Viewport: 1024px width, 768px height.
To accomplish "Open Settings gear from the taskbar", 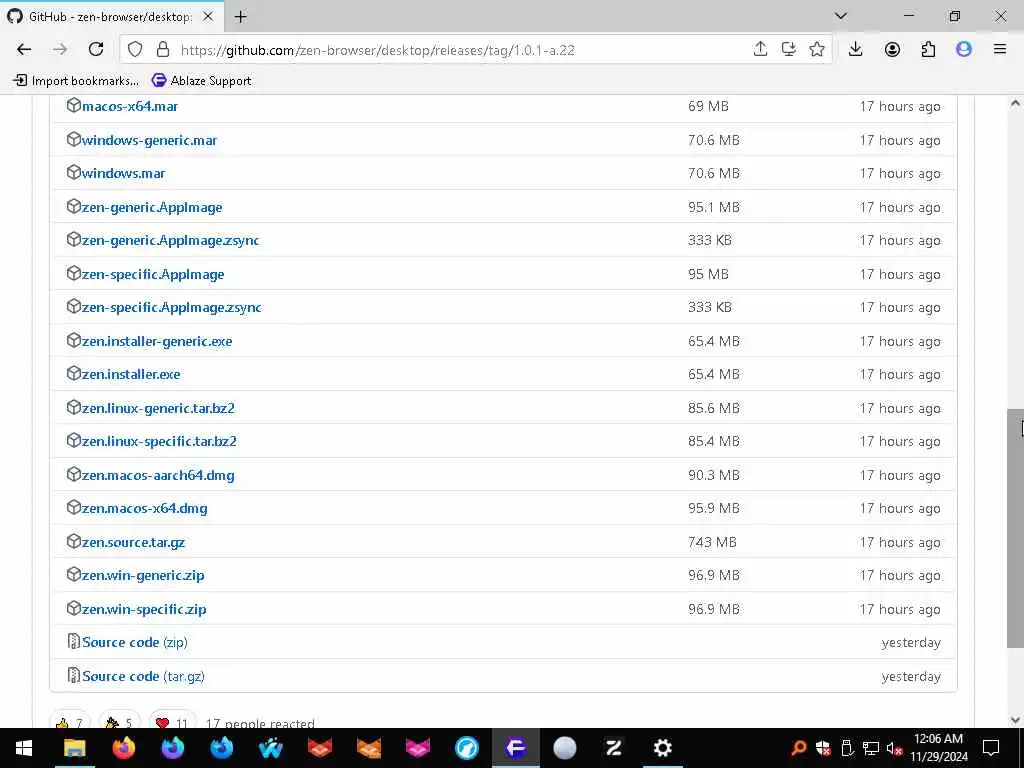I will tap(662, 748).
